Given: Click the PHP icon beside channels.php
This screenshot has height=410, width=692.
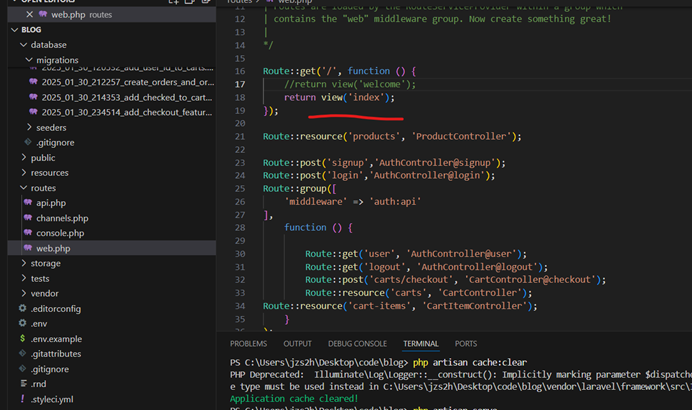Looking at the screenshot, I should (x=28, y=218).
